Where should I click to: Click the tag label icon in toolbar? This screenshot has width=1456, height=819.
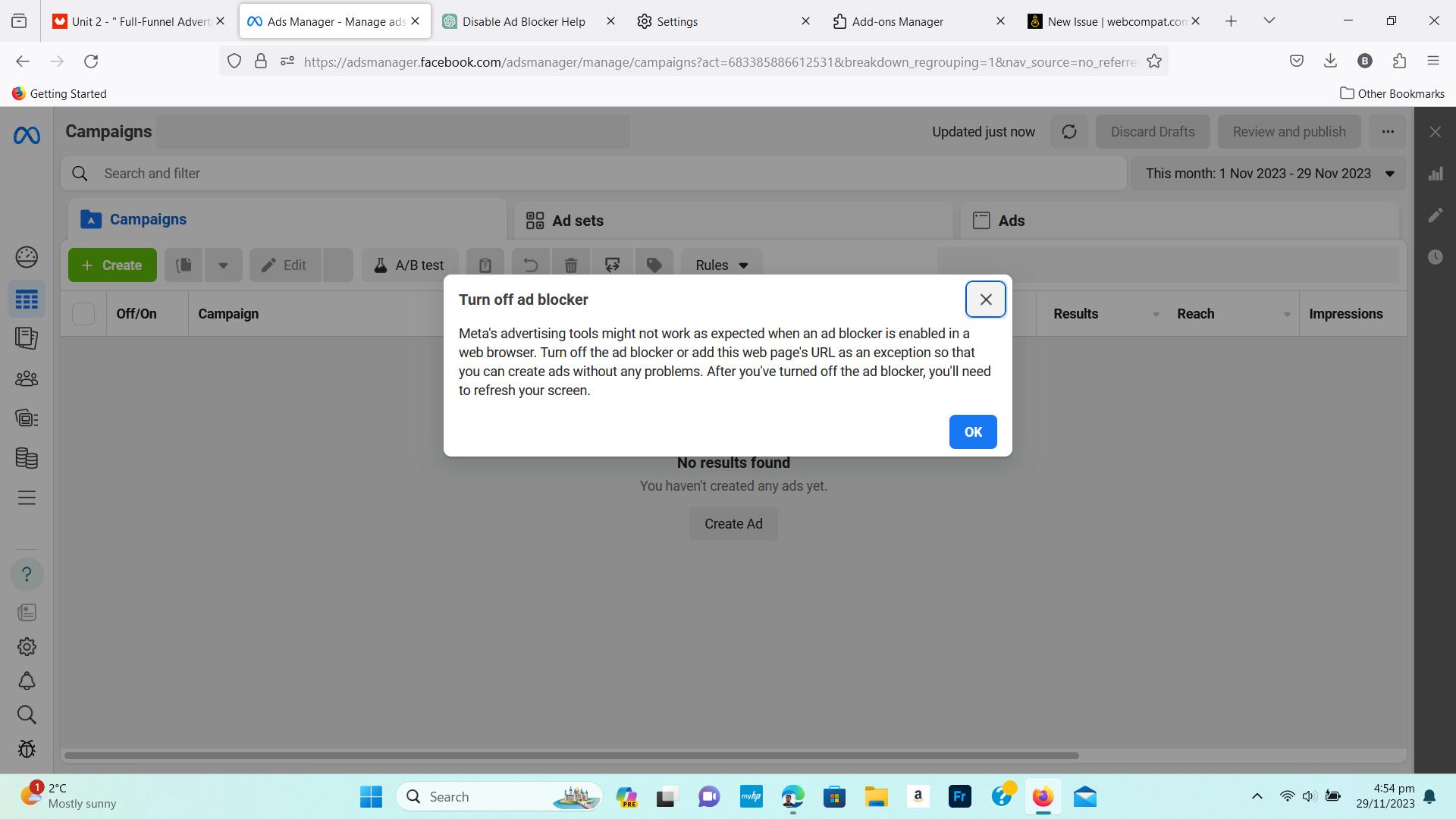[x=654, y=265]
